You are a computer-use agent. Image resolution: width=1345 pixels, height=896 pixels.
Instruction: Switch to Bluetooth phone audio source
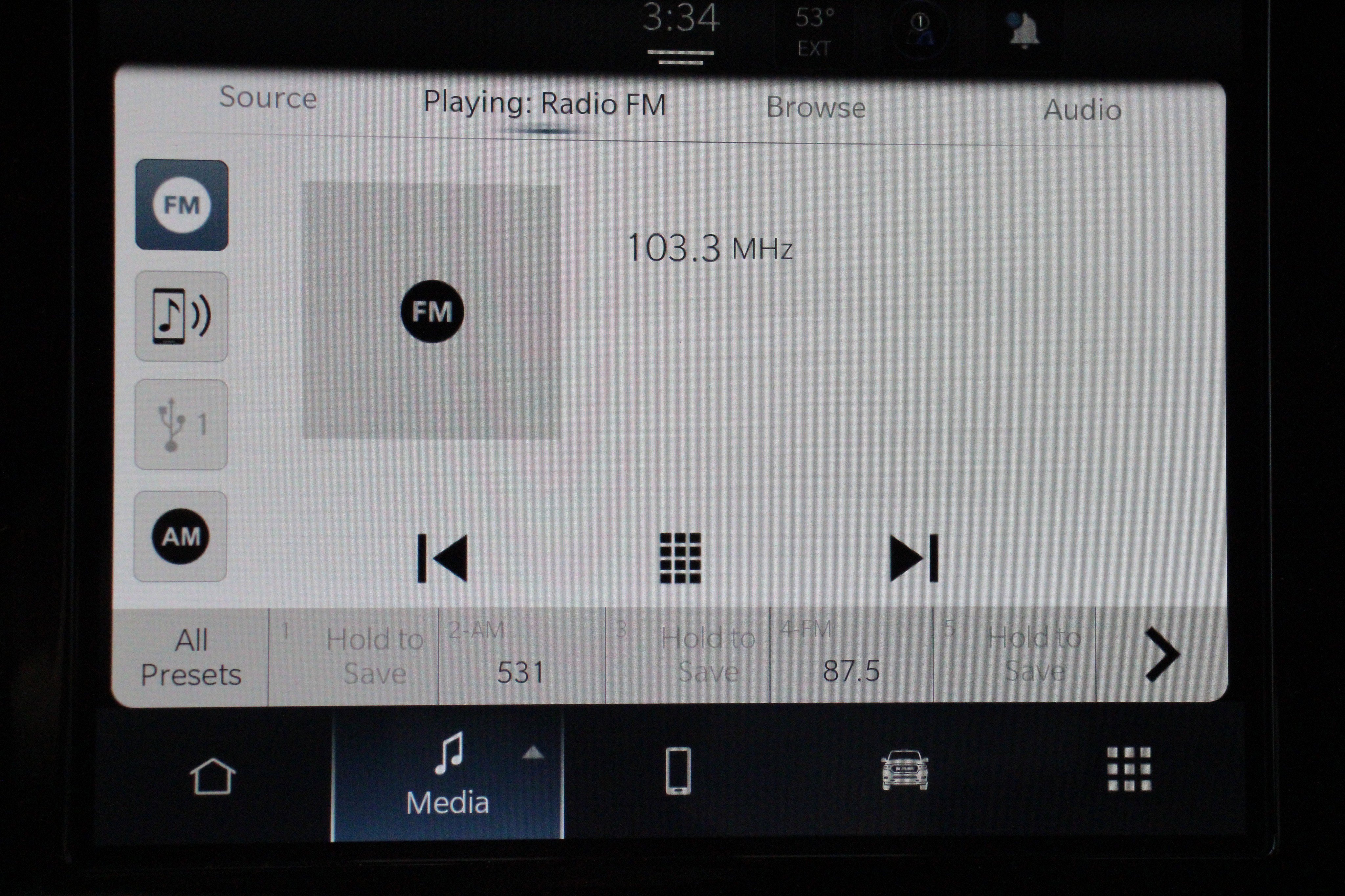click(x=182, y=317)
